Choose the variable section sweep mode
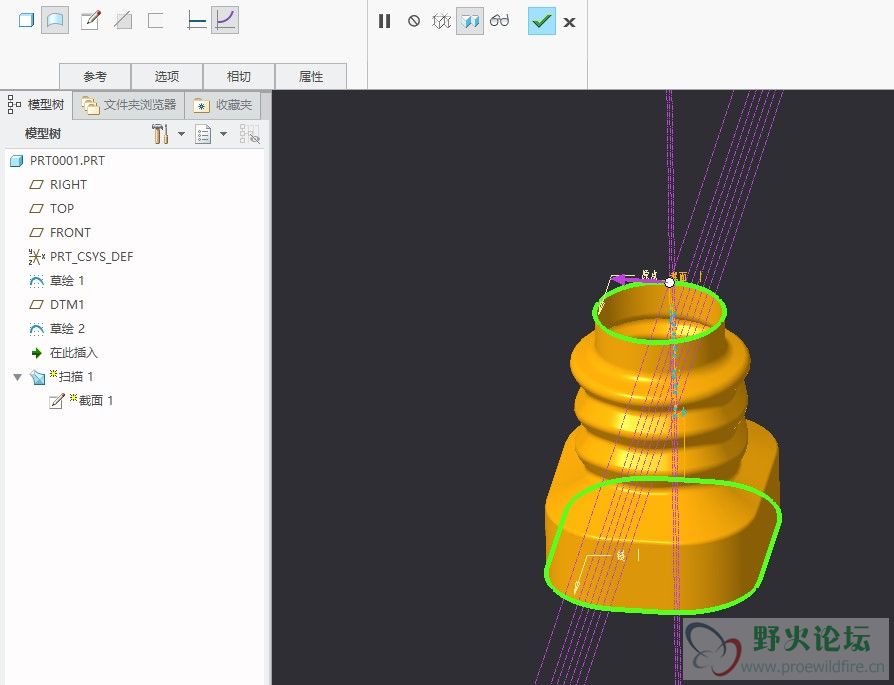 tap(225, 21)
